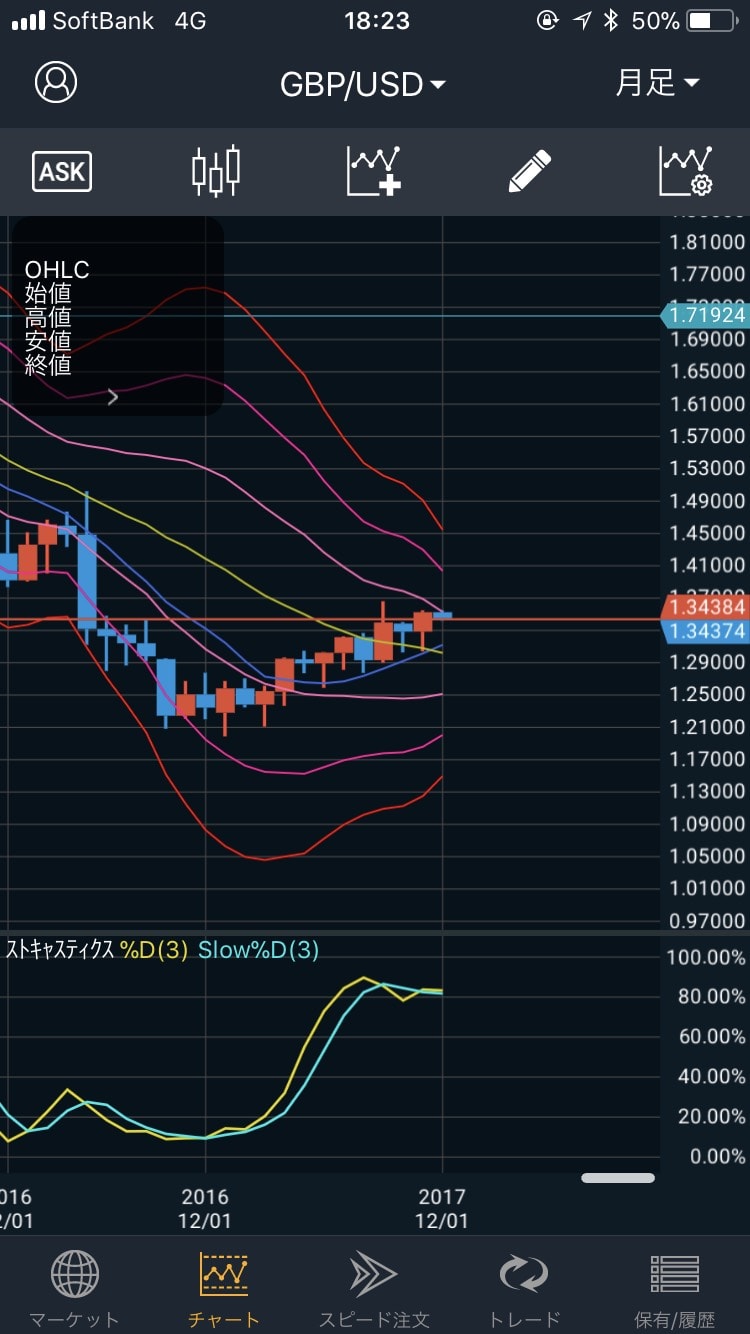Tap the Bluetooth icon in status bar
This screenshot has height=1334, width=750.
610,21
